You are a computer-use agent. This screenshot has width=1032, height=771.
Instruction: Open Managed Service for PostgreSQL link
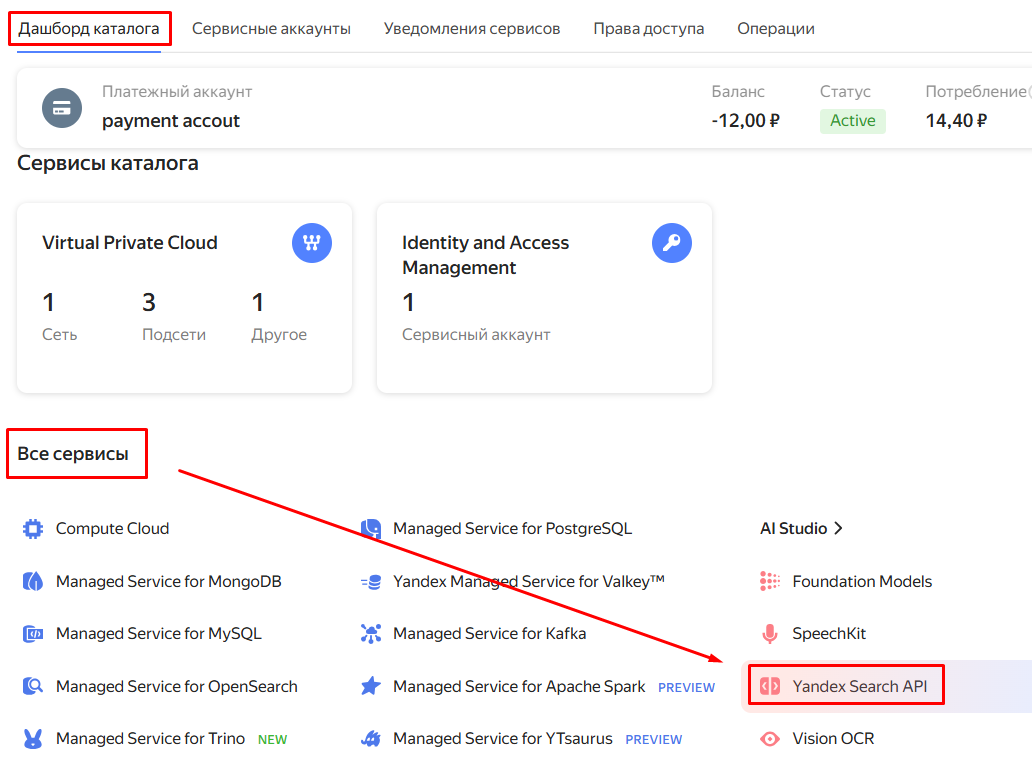tap(512, 529)
